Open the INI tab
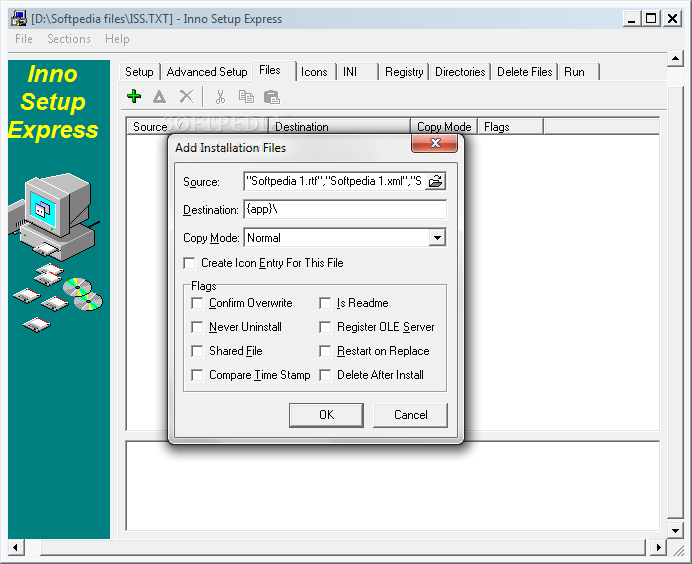Viewport: 692px width, 564px height. (x=357, y=72)
